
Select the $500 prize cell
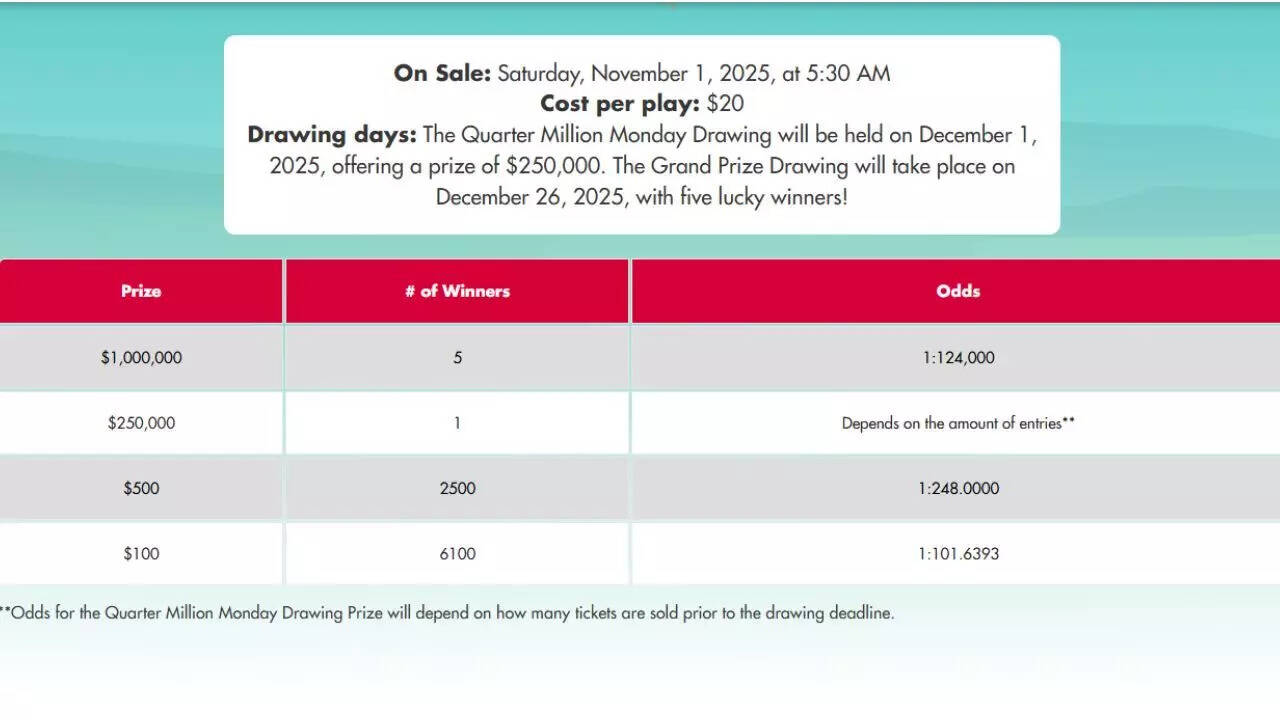(141, 489)
